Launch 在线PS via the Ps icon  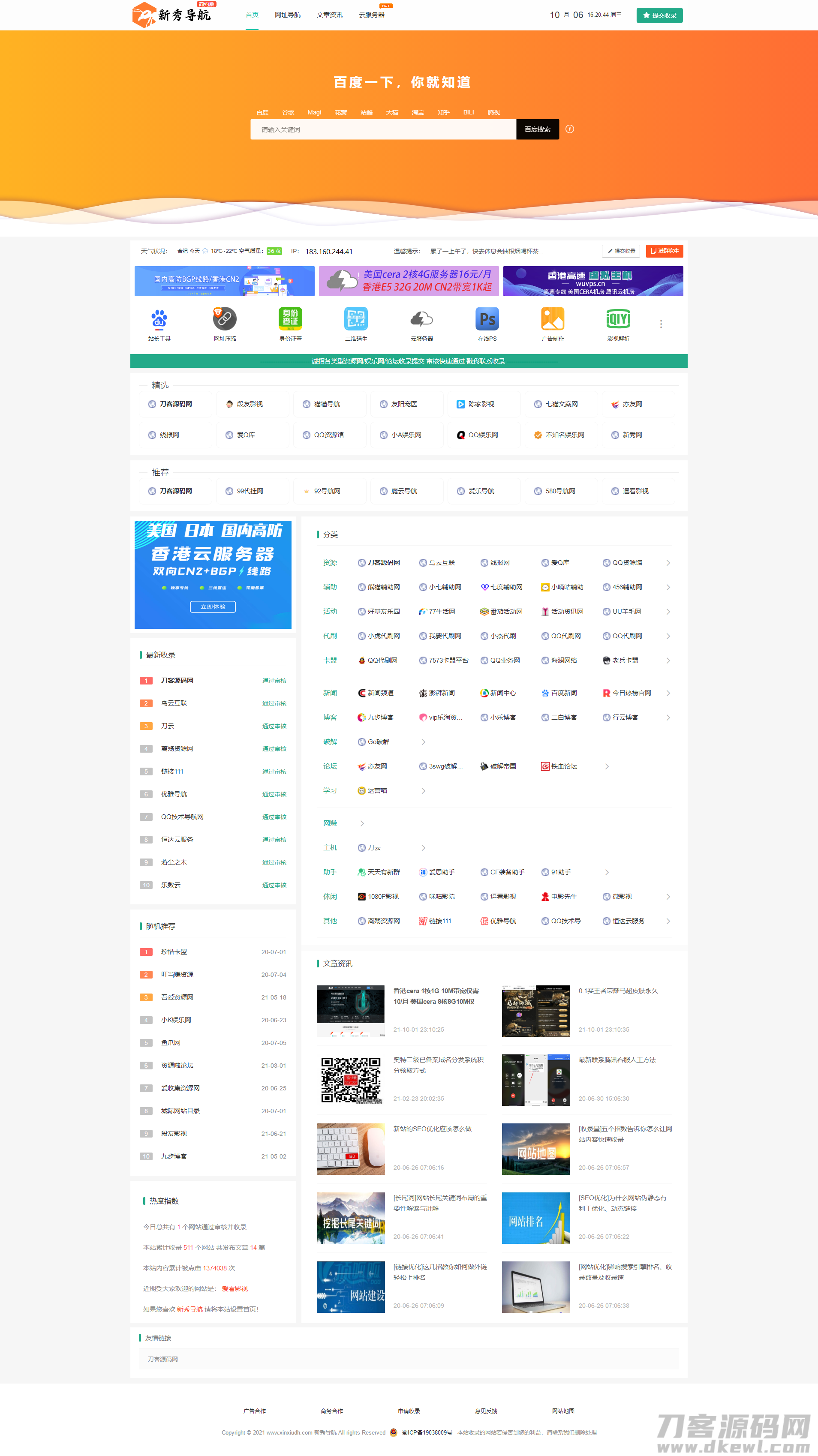coord(487,319)
